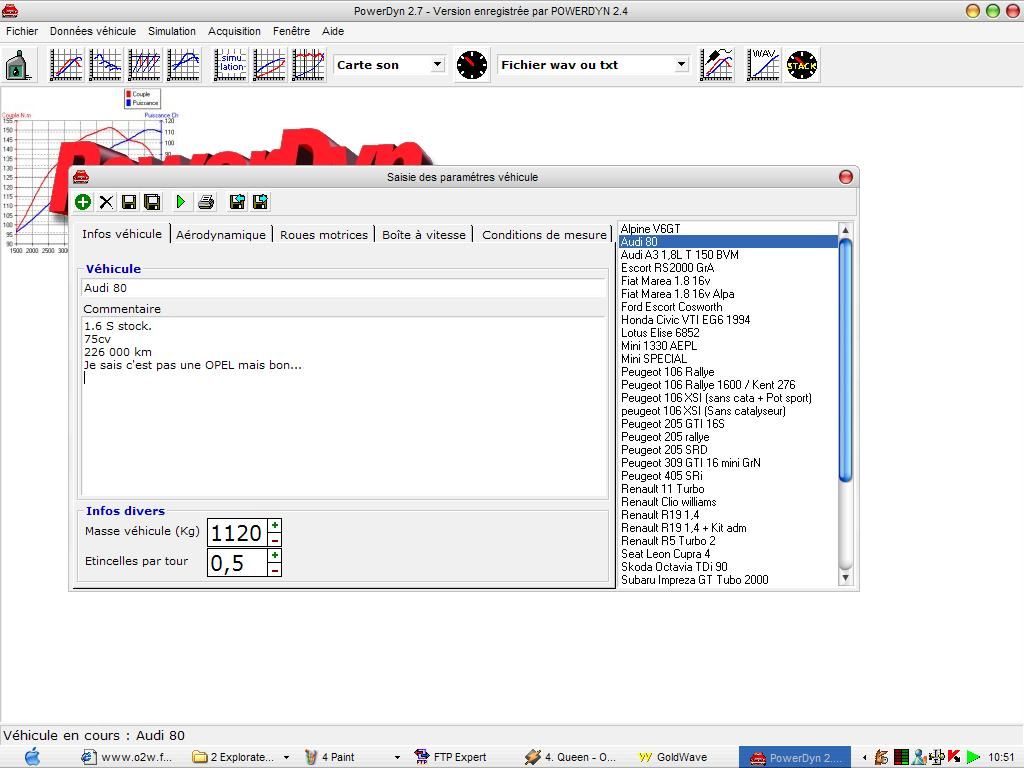The width and height of the screenshot is (1024, 768).
Task: Click the graph icon with a plug cable
Action: point(717,65)
